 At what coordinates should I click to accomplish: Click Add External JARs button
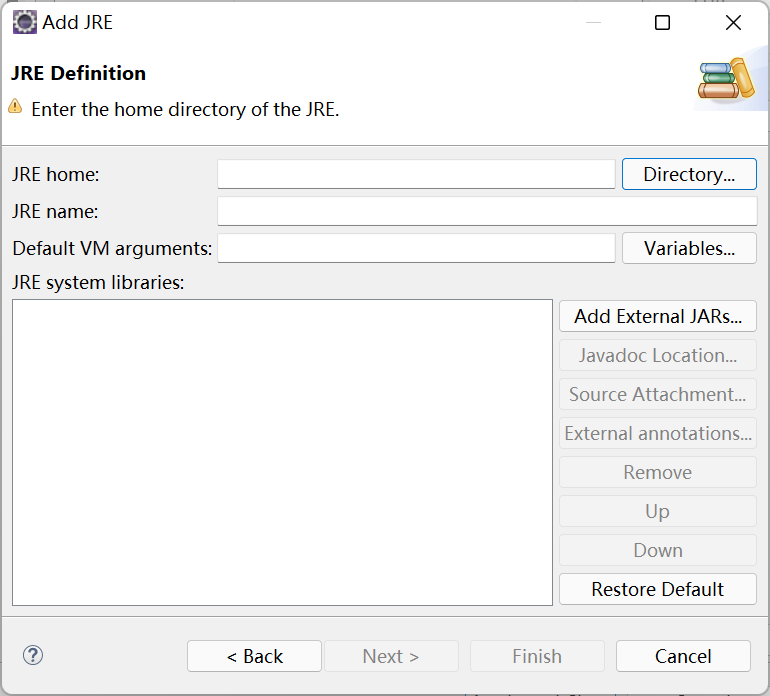(657, 316)
